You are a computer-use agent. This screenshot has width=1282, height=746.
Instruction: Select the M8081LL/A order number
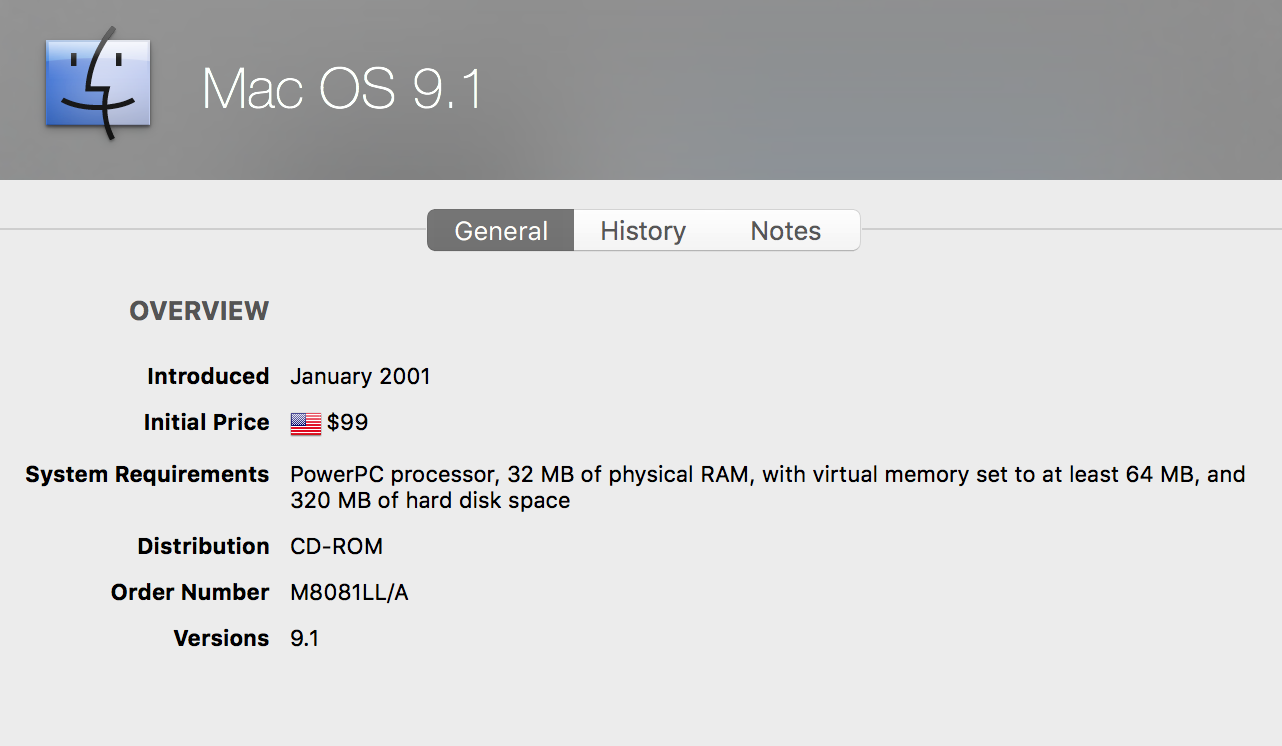click(x=349, y=593)
